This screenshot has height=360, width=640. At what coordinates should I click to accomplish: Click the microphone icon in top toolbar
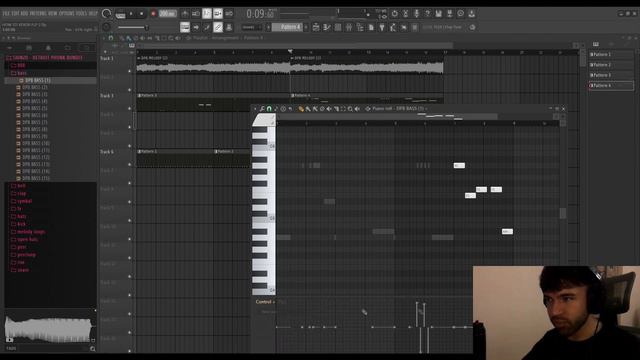(416, 13)
